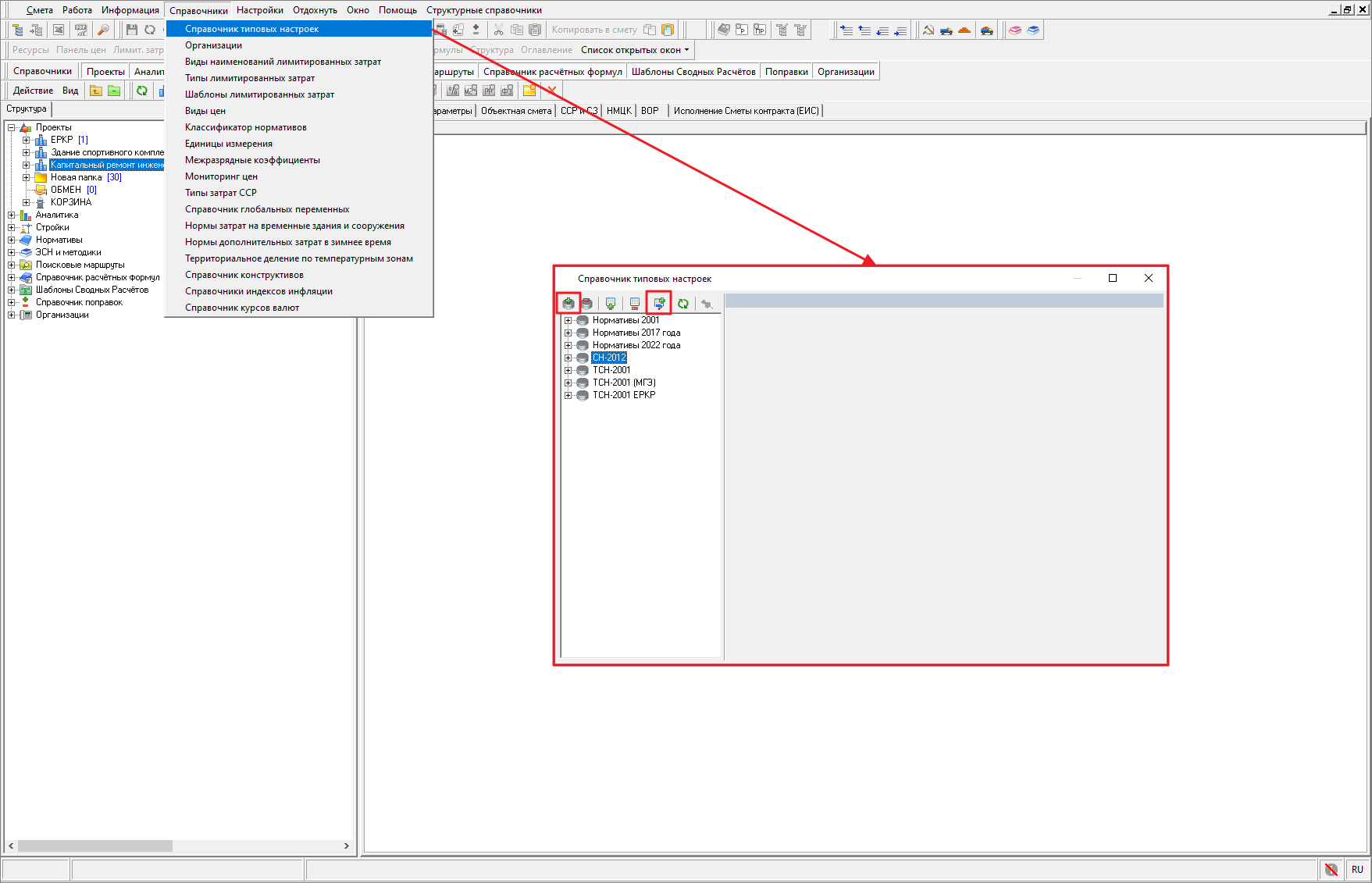Click the hammer and sickle icon

tap(928, 30)
